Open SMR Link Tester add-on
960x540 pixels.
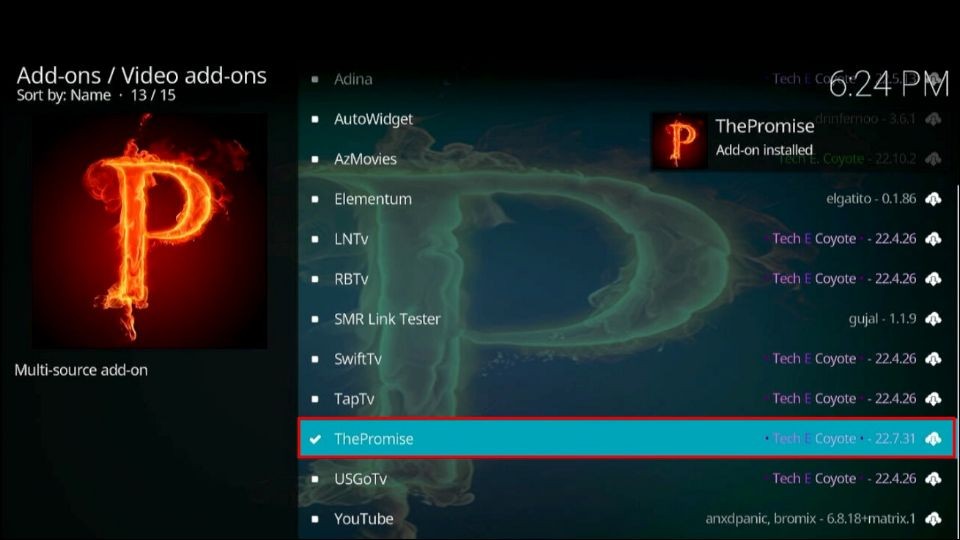[626, 319]
